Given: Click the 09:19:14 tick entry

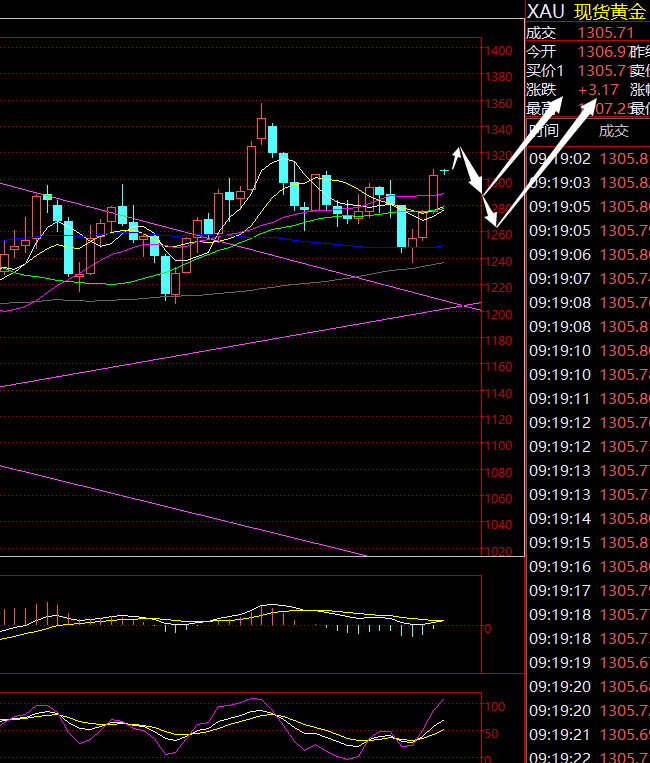Looking at the screenshot, I should tap(588, 518).
